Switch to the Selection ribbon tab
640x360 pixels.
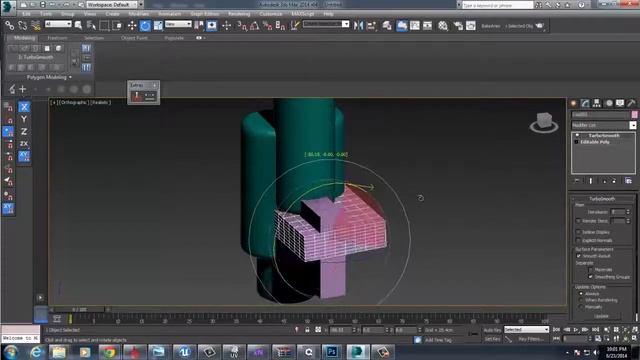pos(94,38)
